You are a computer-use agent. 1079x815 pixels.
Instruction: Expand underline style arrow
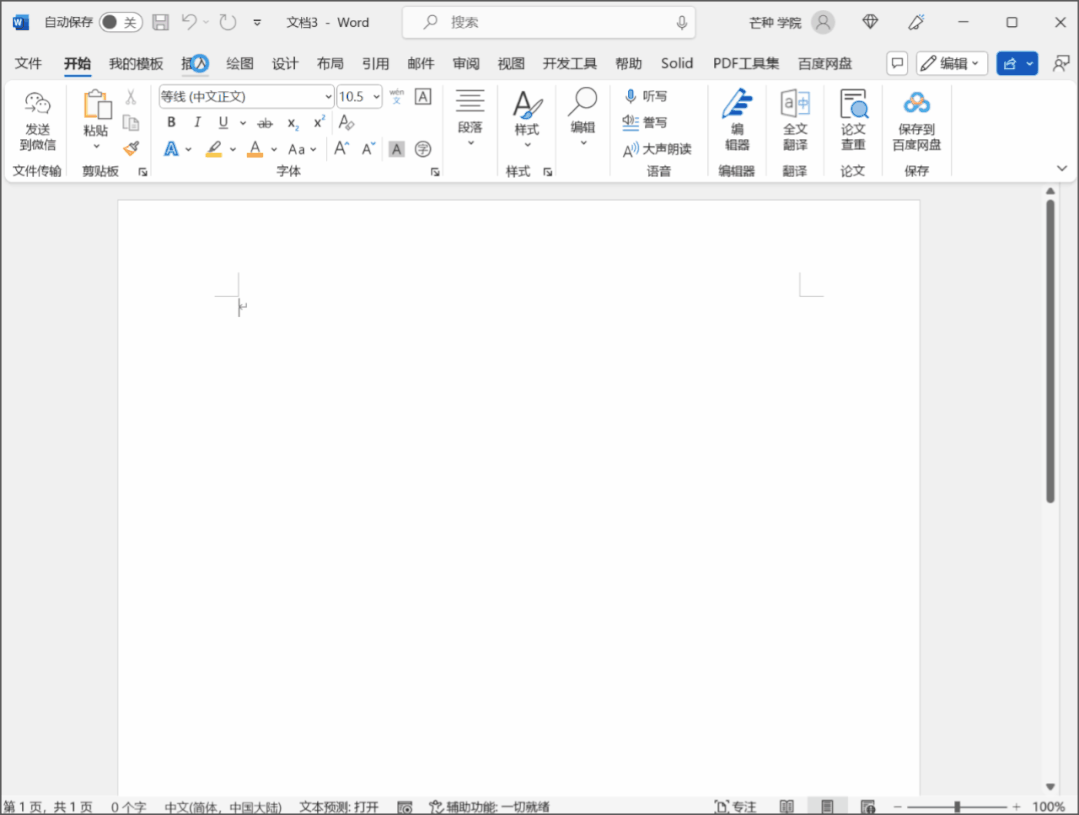[x=243, y=123]
